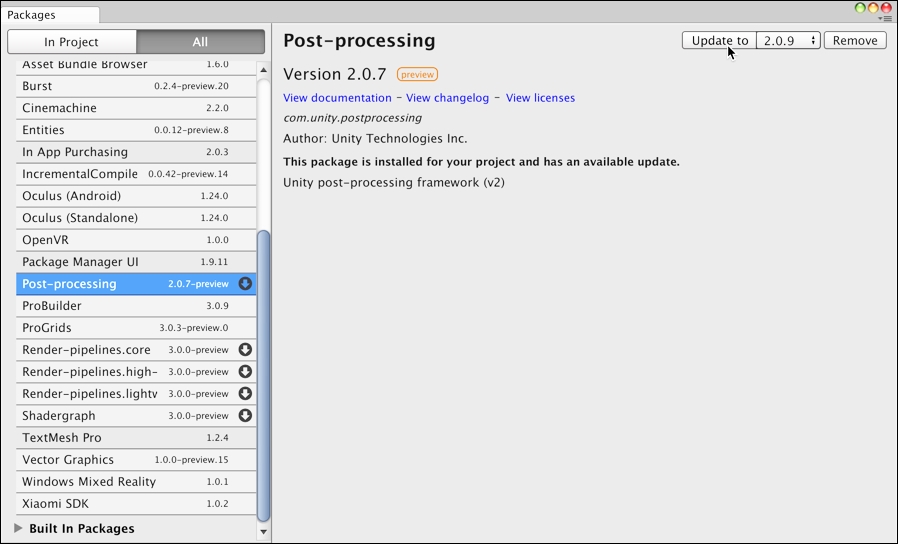Click the update arrow icon on Post-processing row
898x544 pixels.
coord(245,283)
